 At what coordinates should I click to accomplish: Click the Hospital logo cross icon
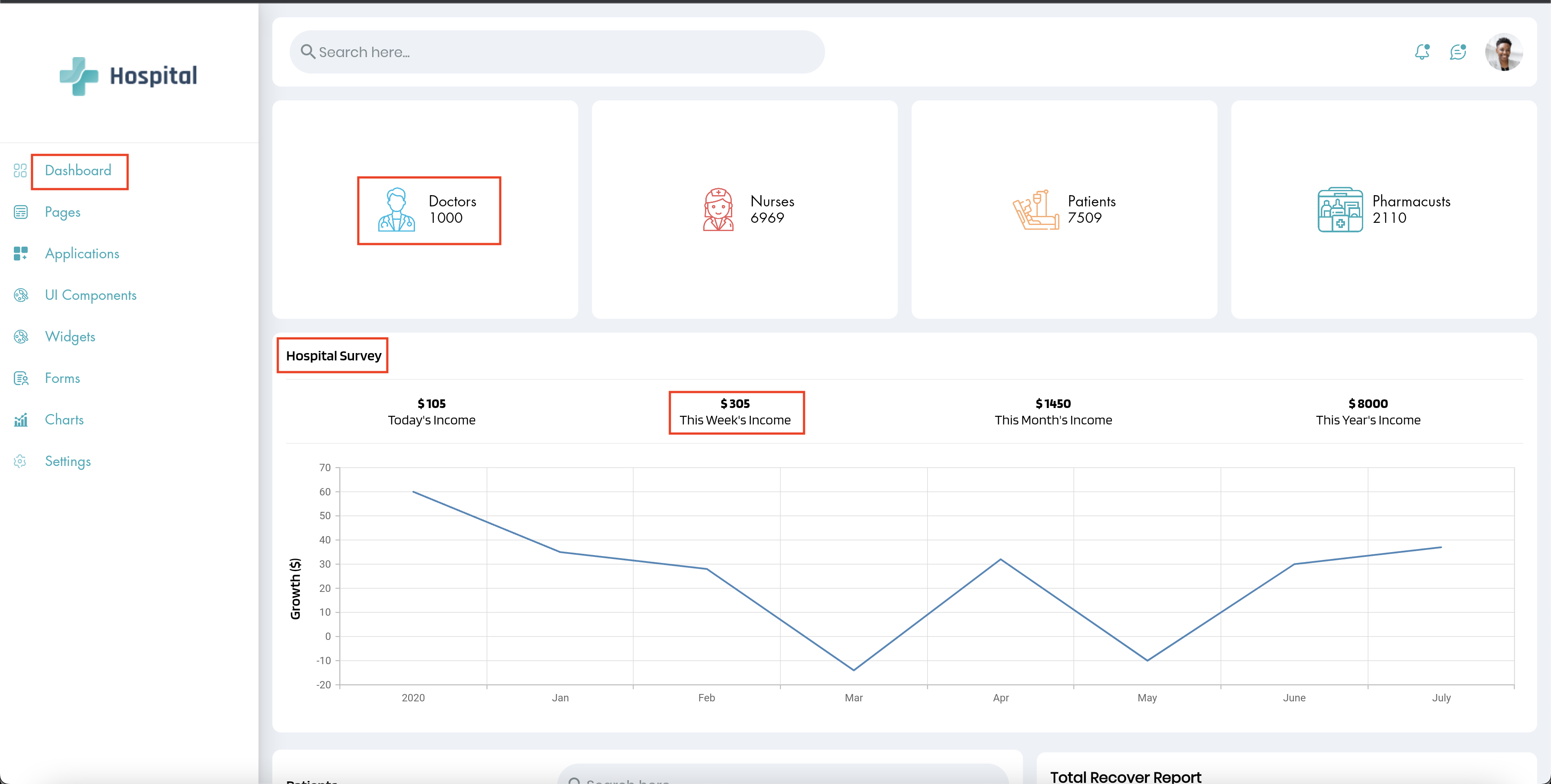[79, 76]
